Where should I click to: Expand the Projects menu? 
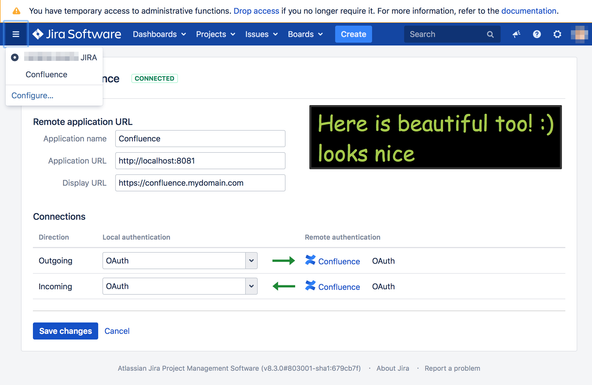tap(216, 34)
